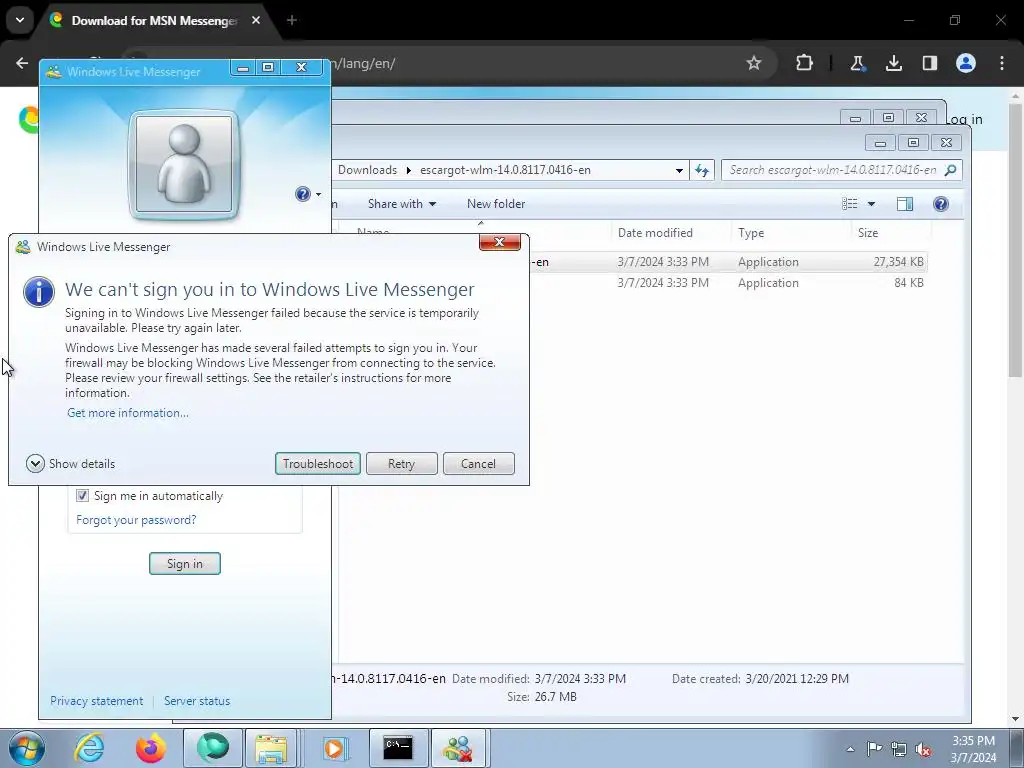Select the Download for MSN Messenger tab
Viewport: 1024px width, 768px height.
[x=154, y=21]
